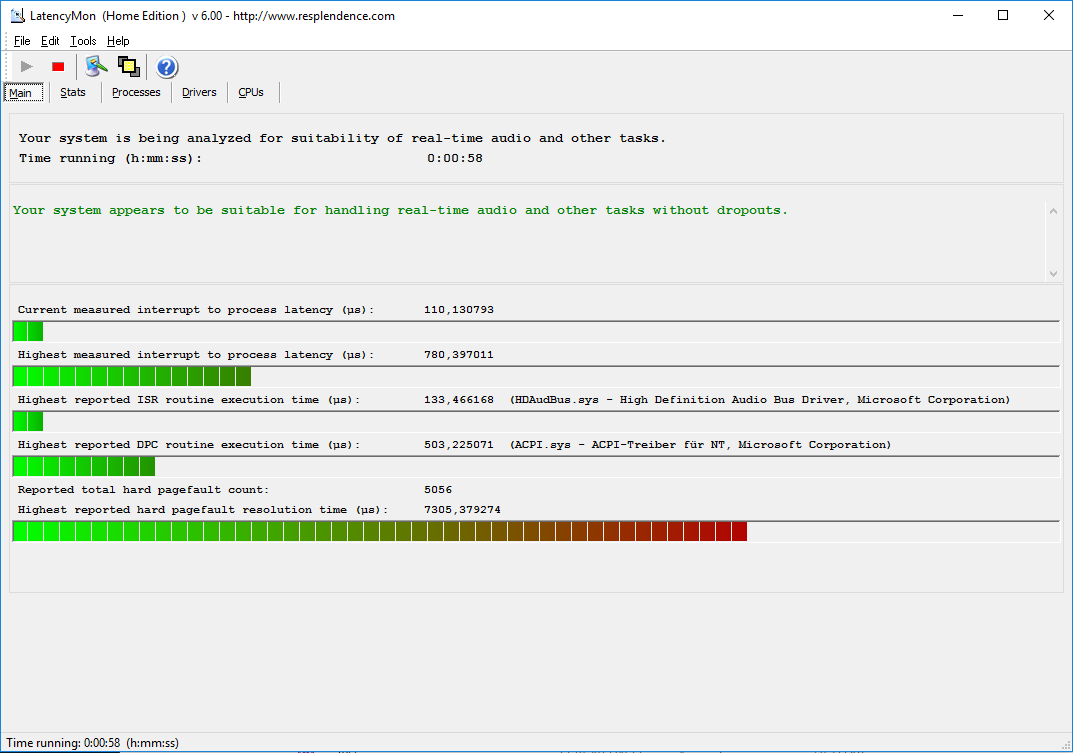Select the Main tab
Image resolution: width=1073 pixels, height=753 pixels.
click(x=24, y=92)
